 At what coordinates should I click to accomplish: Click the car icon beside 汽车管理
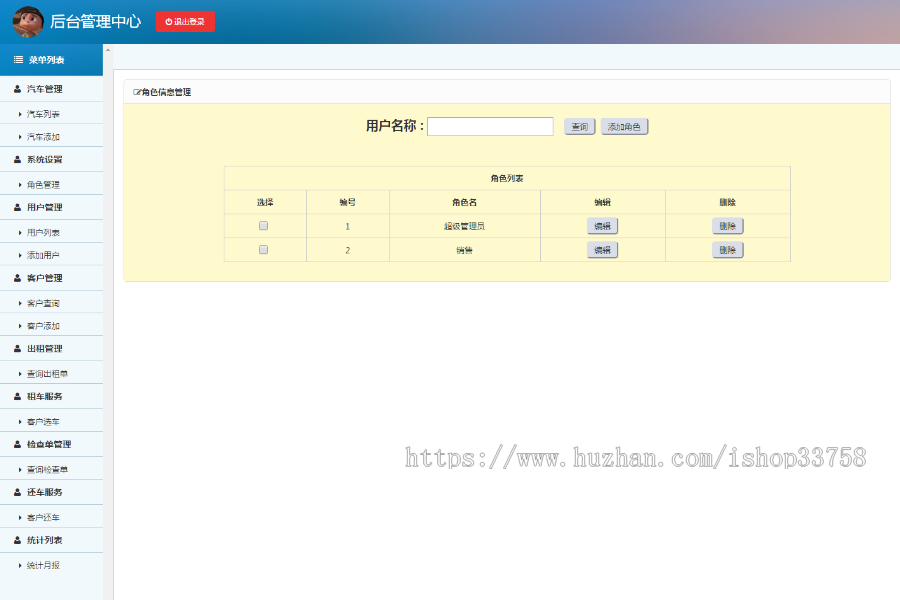click(x=16, y=88)
